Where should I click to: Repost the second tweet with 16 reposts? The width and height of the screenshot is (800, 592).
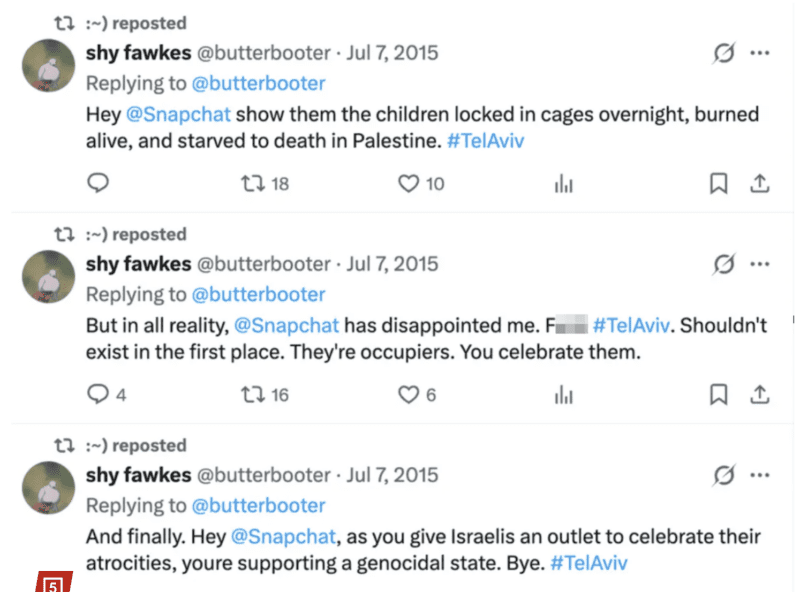point(255,395)
